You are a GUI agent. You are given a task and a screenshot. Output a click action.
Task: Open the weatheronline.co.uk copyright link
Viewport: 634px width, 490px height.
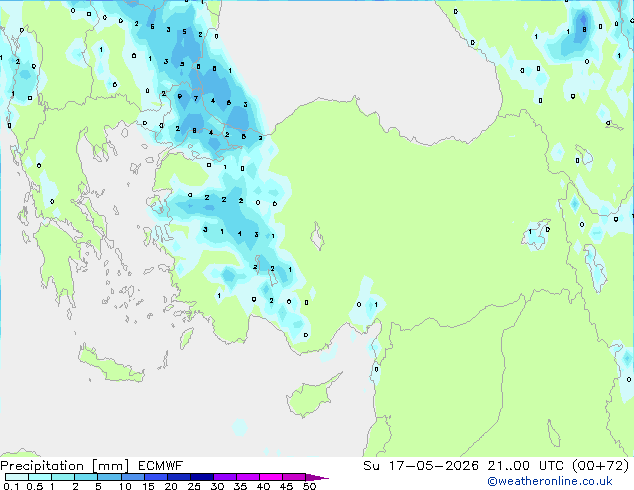[550, 481]
